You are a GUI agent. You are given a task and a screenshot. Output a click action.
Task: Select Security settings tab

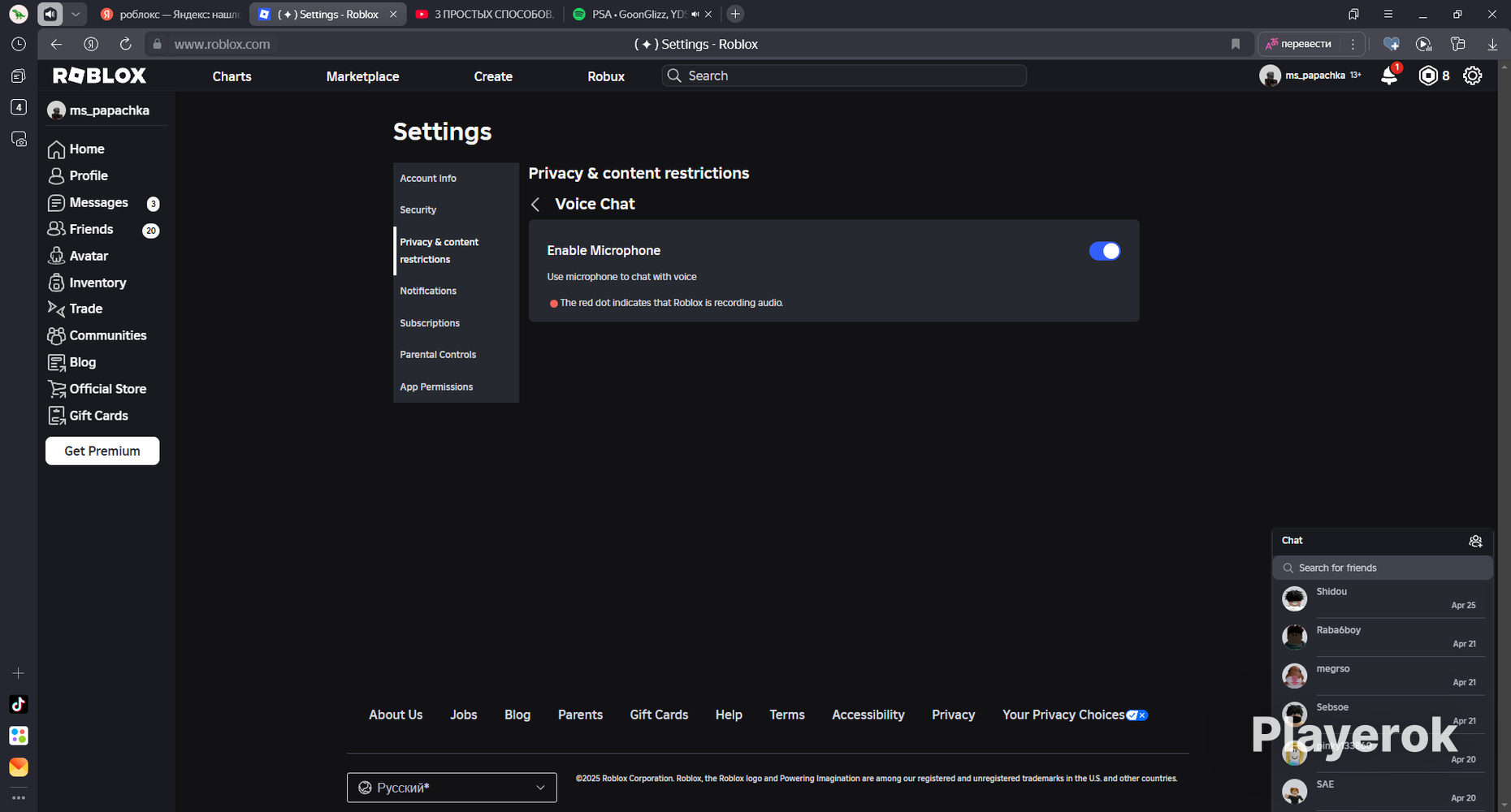click(x=456, y=209)
